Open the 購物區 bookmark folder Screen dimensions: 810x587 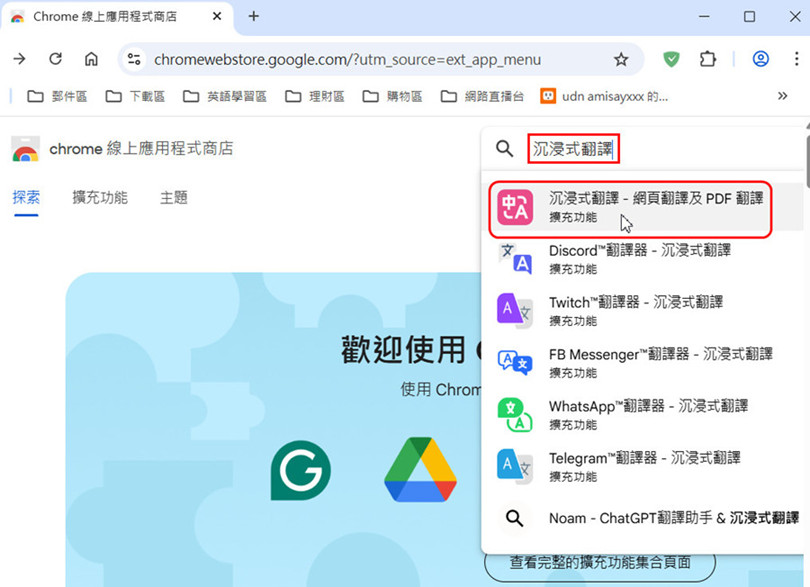pos(393,96)
